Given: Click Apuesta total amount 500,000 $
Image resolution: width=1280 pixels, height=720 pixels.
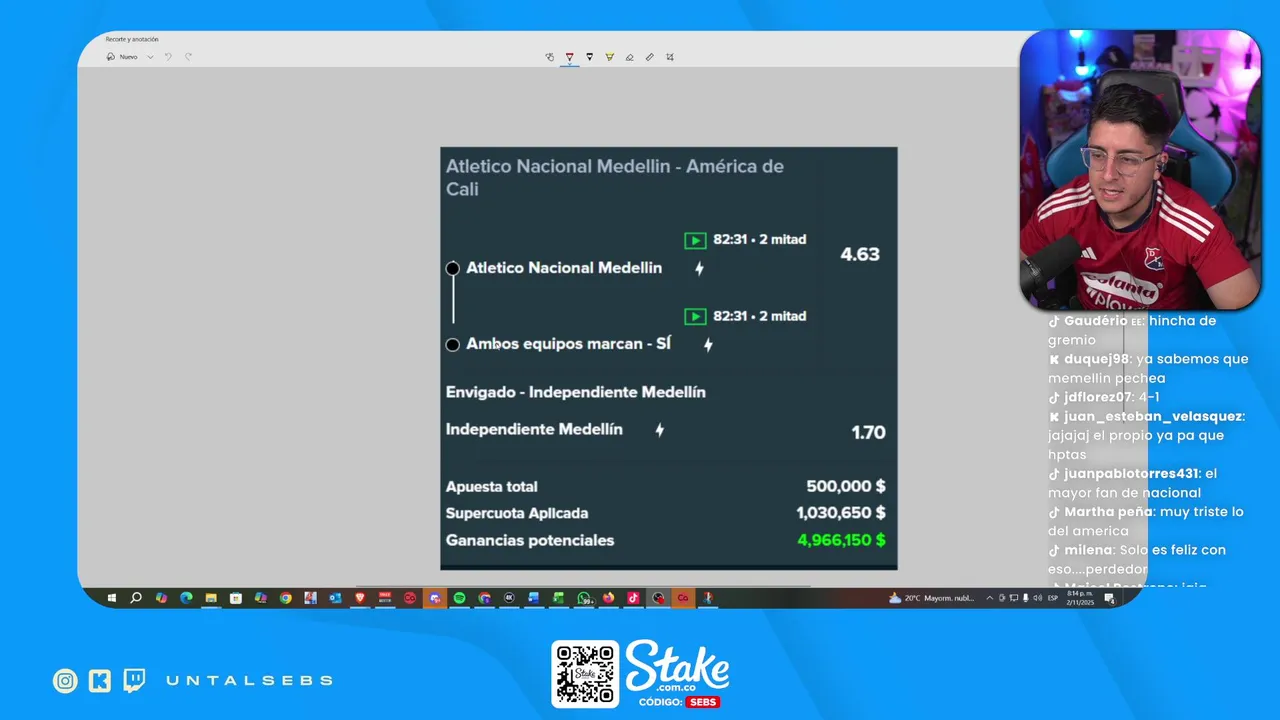Looking at the screenshot, I should pos(846,486).
